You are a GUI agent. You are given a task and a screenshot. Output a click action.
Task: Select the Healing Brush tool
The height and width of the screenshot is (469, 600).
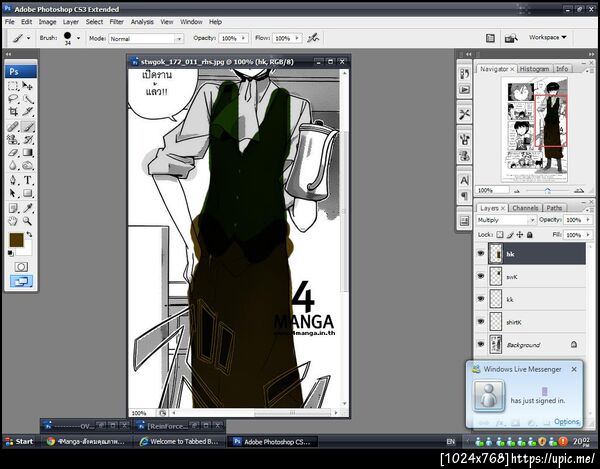13,127
